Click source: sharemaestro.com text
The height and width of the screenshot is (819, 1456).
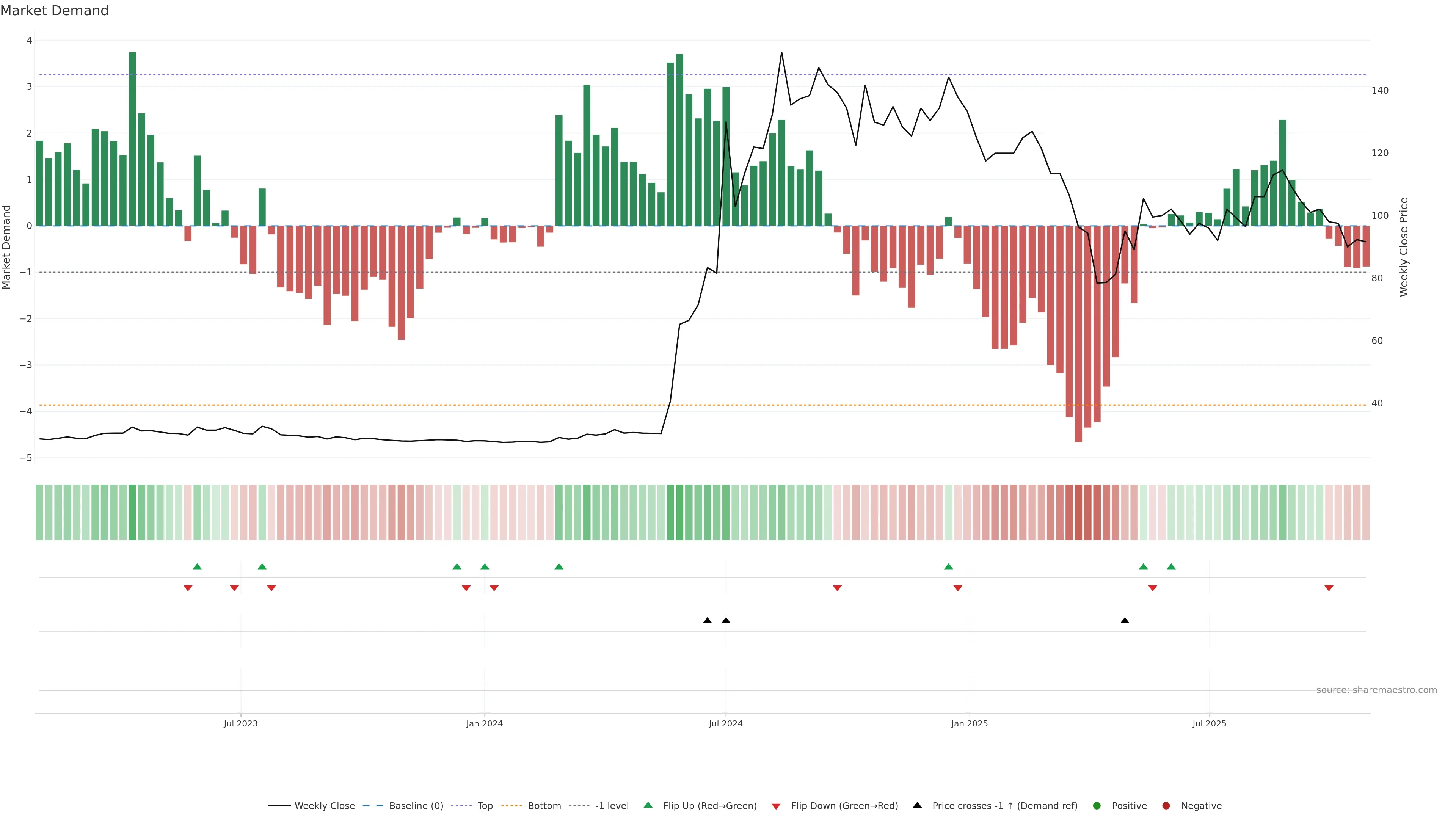click(x=1376, y=690)
